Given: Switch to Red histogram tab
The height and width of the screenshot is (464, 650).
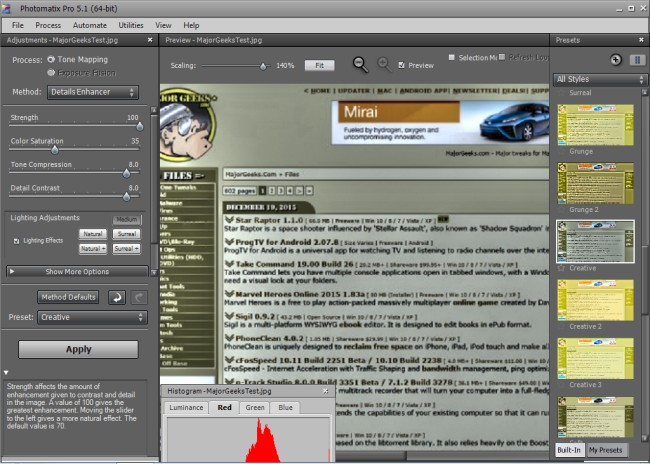Looking at the screenshot, I should tap(224, 408).
